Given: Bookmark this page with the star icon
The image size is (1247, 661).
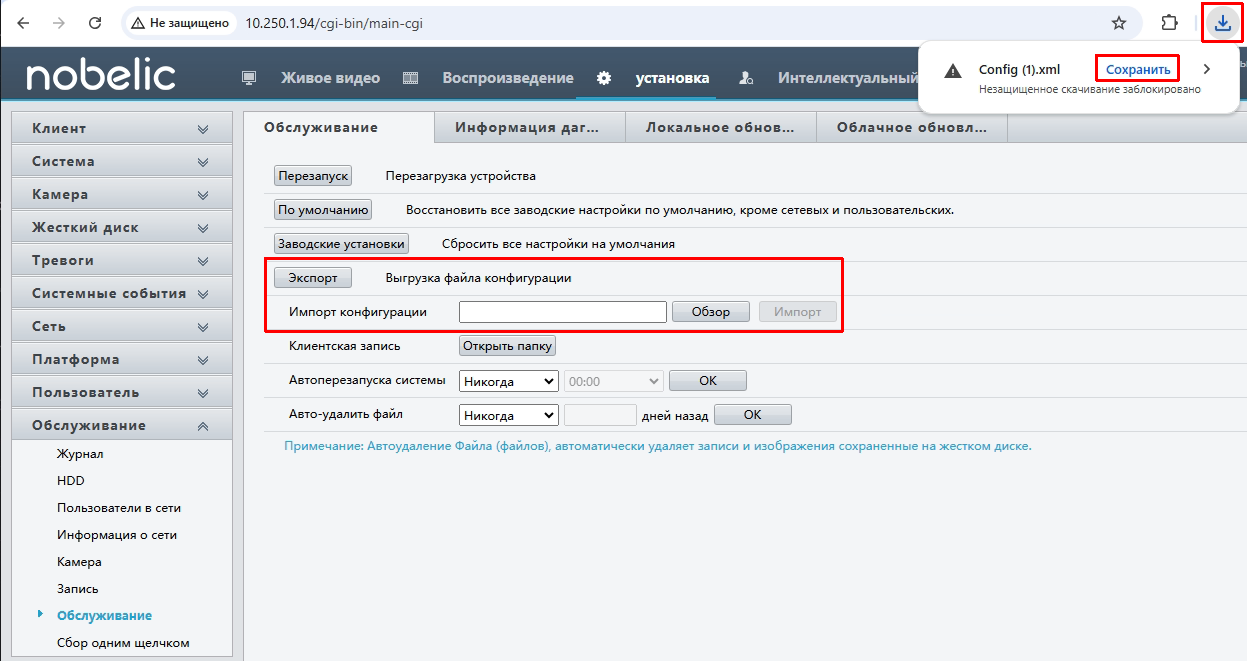Looking at the screenshot, I should point(1119,22).
